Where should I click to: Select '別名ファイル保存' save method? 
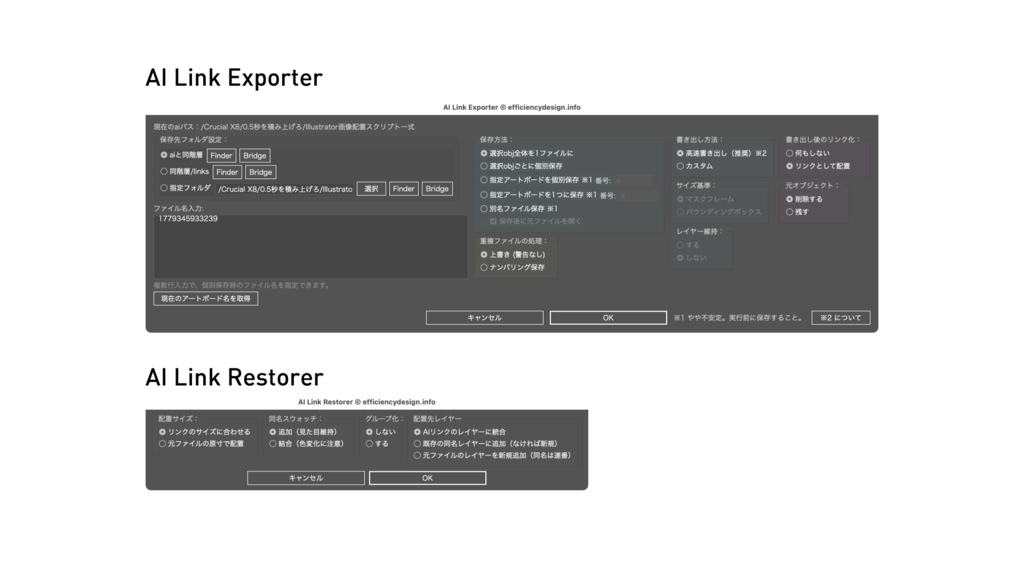click(484, 209)
